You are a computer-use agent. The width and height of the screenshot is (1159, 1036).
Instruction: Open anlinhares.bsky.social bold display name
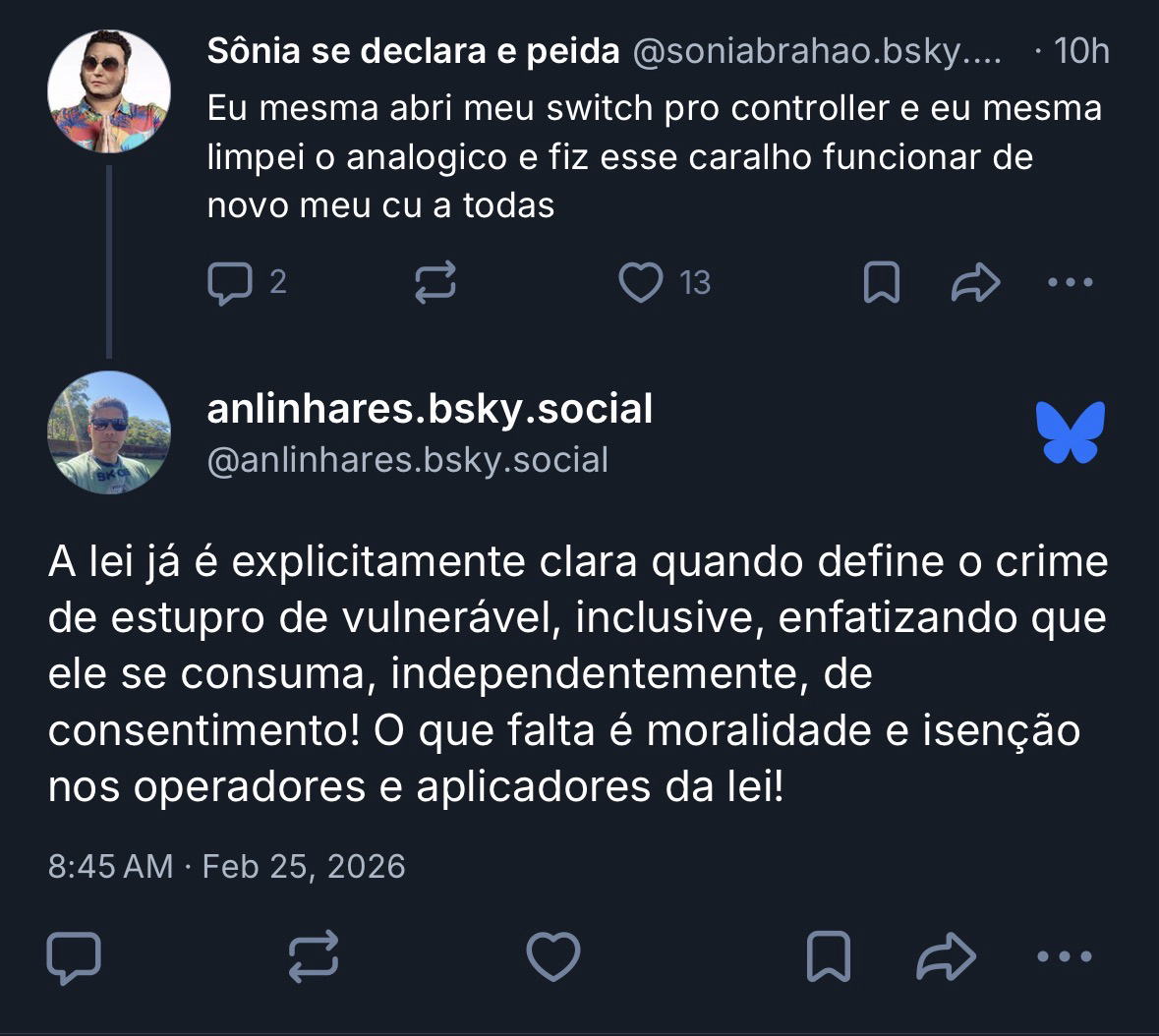tap(430, 409)
